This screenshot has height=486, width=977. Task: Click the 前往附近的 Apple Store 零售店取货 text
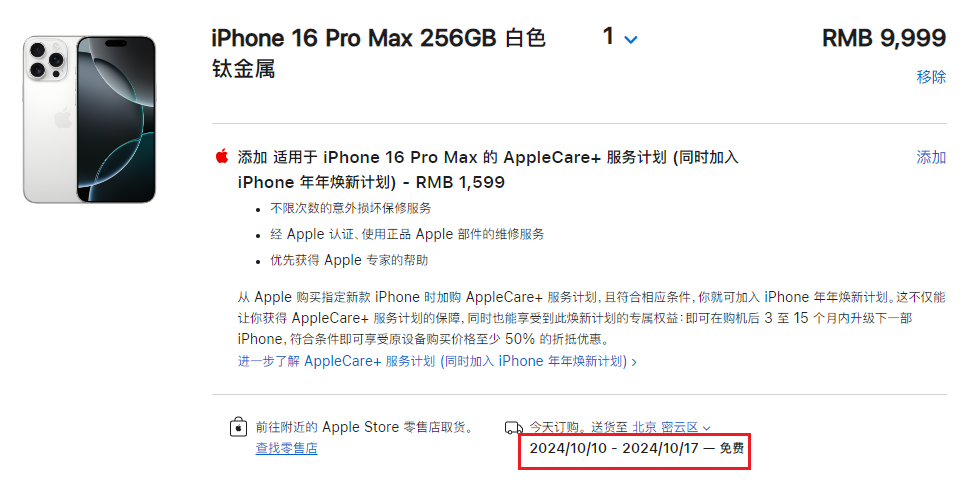pyautogui.click(x=365, y=427)
